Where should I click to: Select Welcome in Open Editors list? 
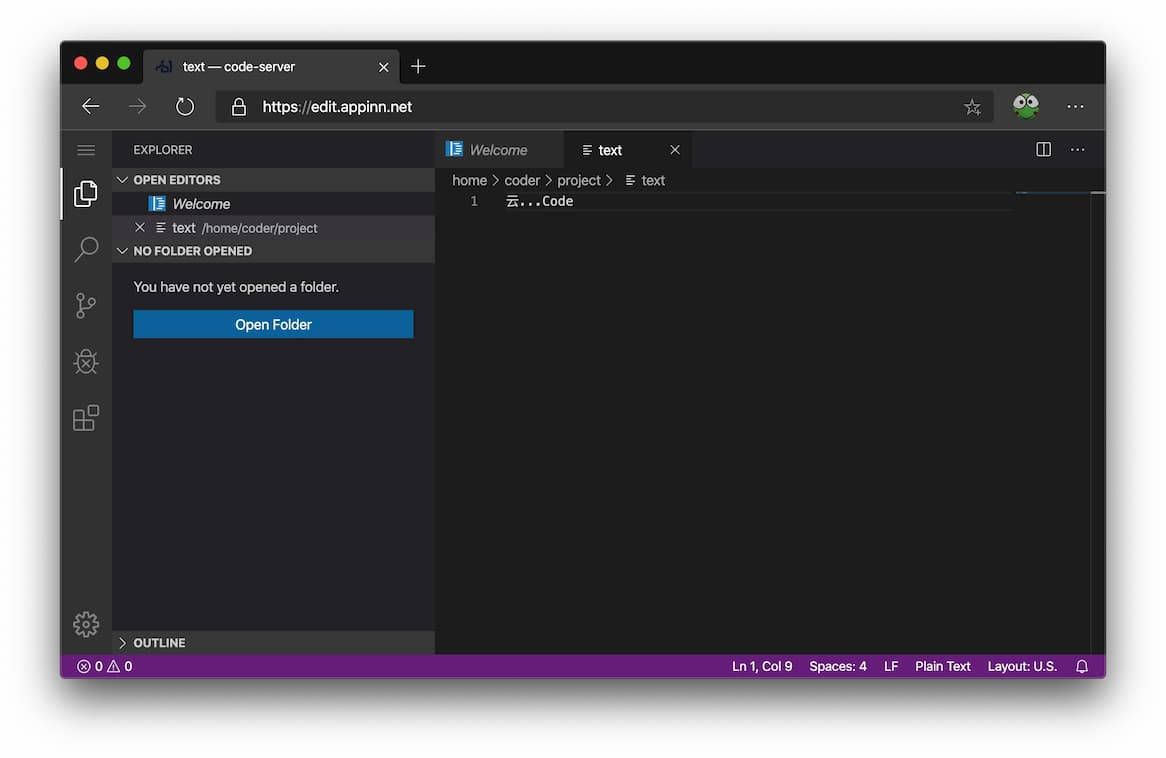pyautogui.click(x=201, y=204)
